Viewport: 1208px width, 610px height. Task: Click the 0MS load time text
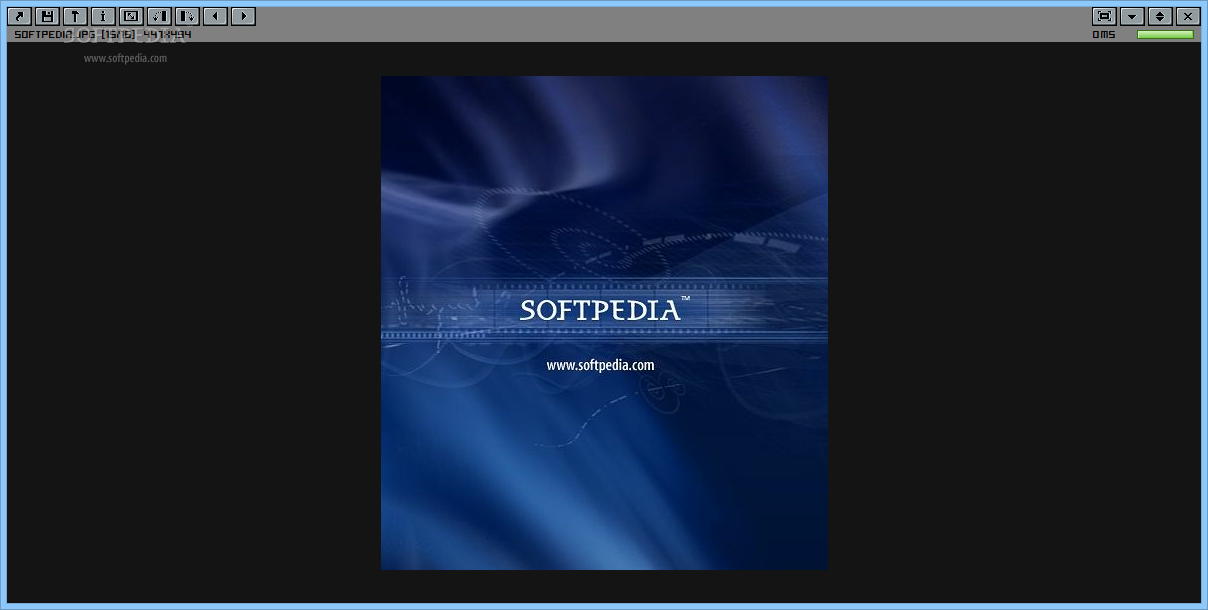1104,34
